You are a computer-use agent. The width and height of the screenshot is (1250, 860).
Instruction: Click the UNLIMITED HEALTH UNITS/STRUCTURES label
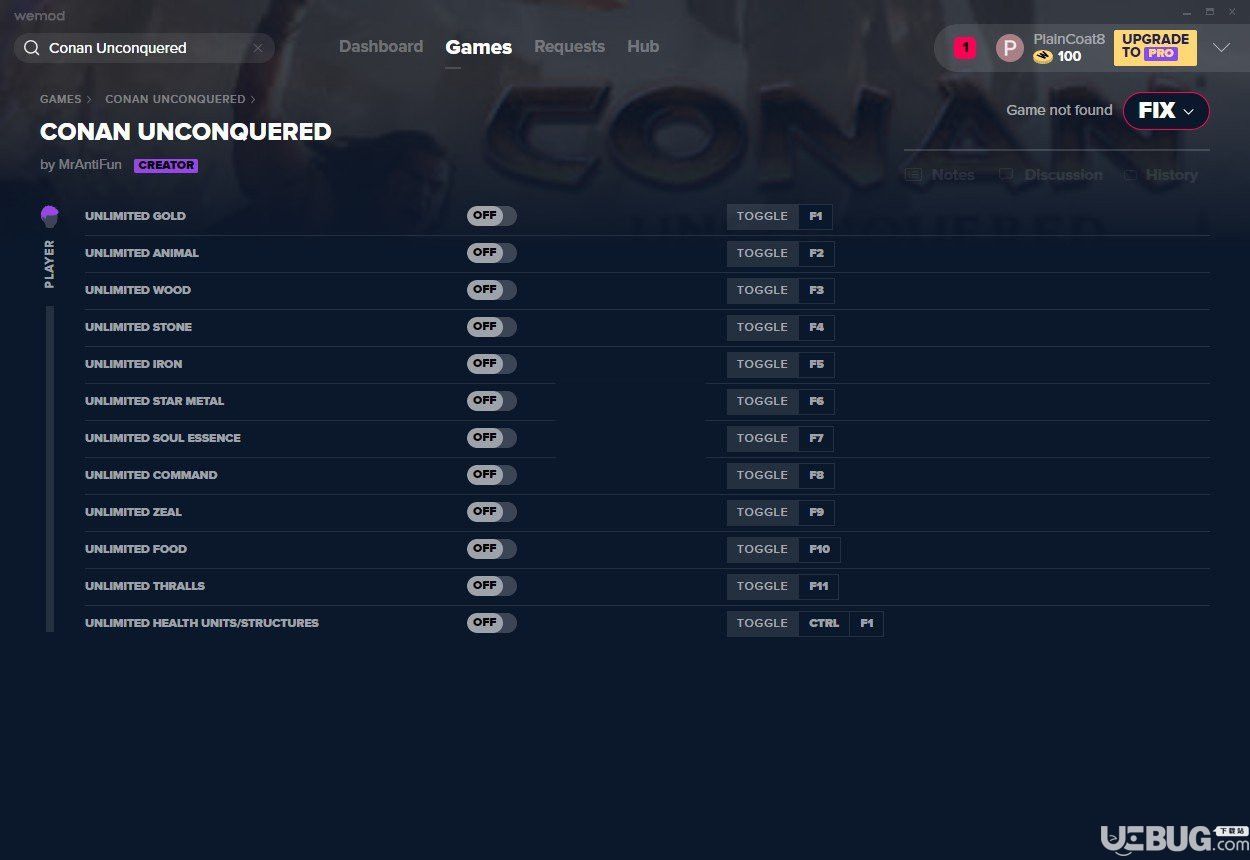coord(202,623)
